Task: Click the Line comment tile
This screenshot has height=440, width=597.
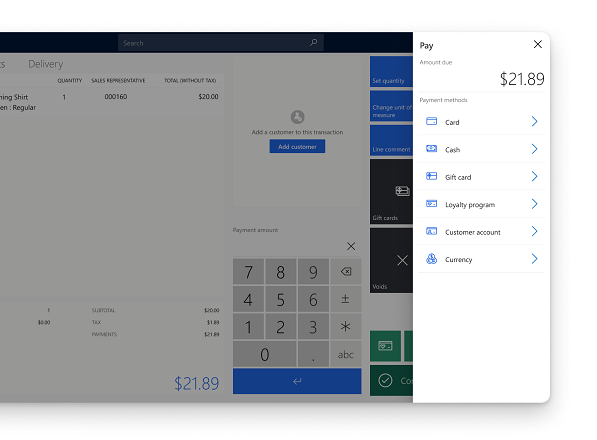Action: [x=391, y=140]
